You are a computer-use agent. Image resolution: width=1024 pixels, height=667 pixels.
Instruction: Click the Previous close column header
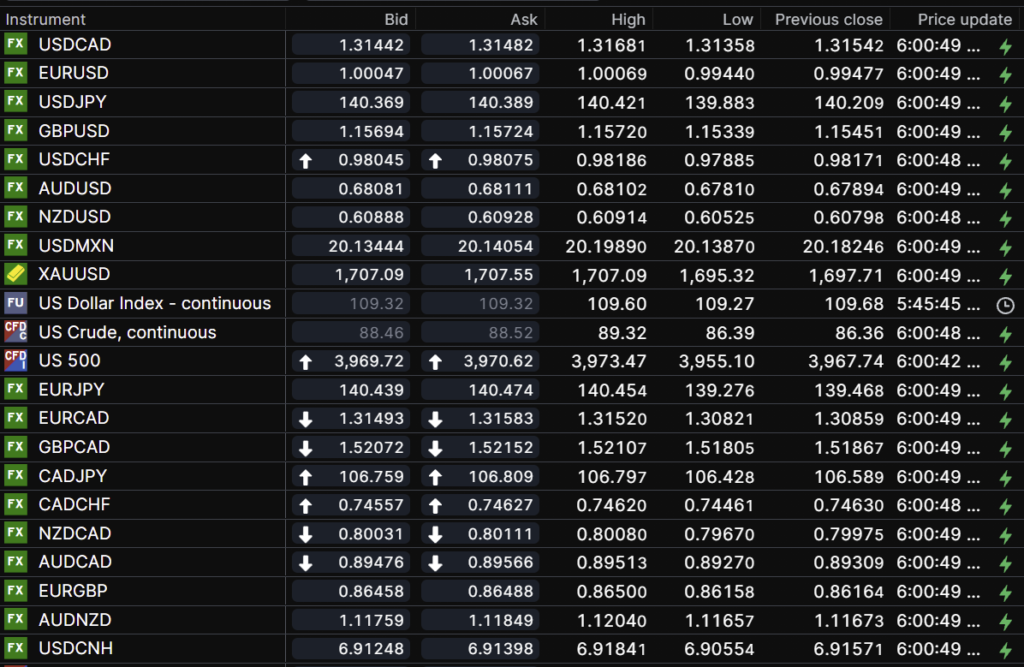tap(828, 19)
